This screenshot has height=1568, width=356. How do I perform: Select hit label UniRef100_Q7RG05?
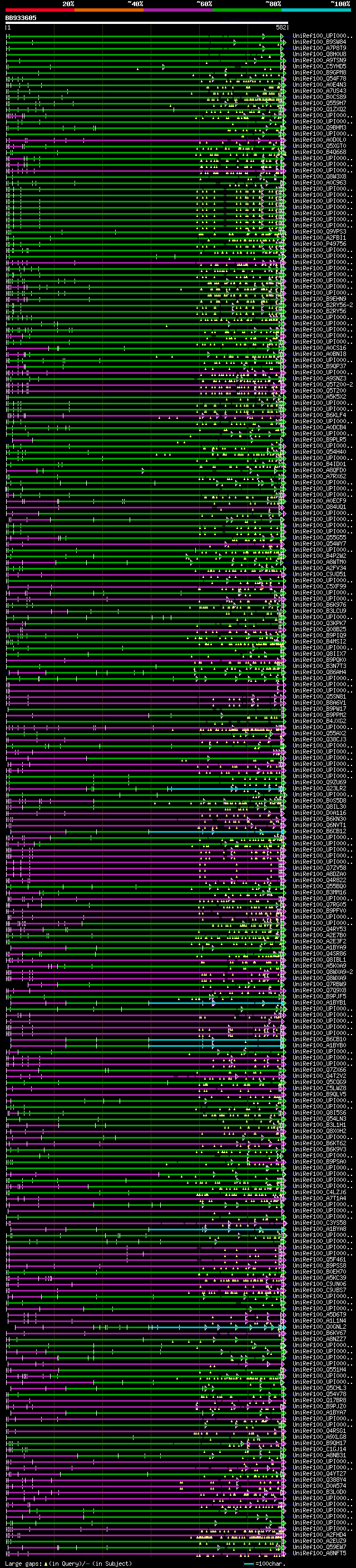pyautogui.click(x=319, y=904)
